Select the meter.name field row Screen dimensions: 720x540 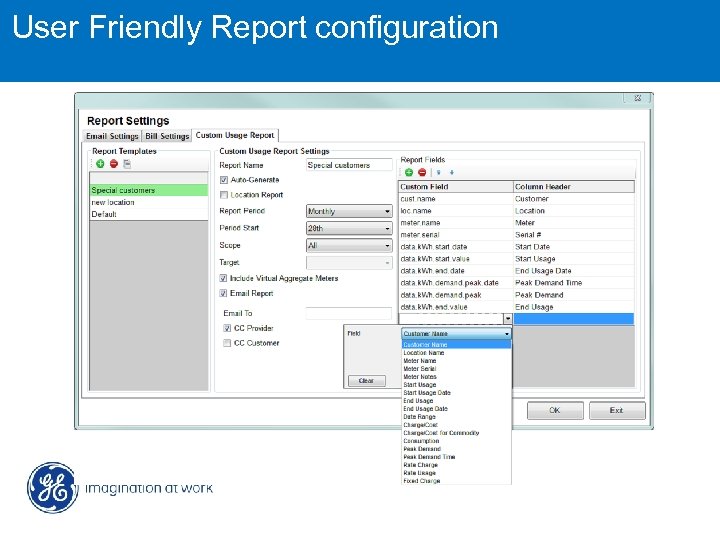pos(516,223)
